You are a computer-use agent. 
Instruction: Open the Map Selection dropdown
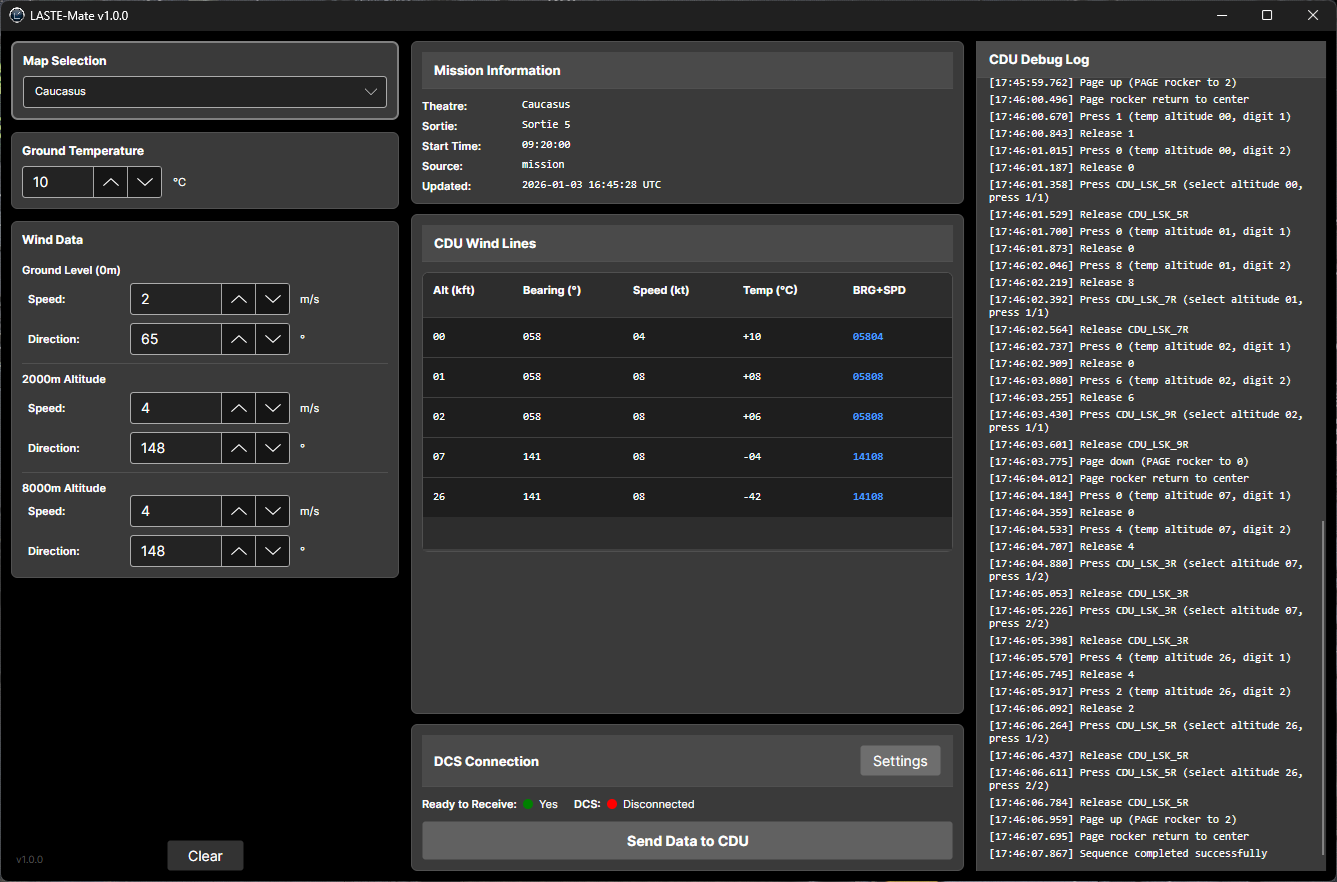pos(204,92)
